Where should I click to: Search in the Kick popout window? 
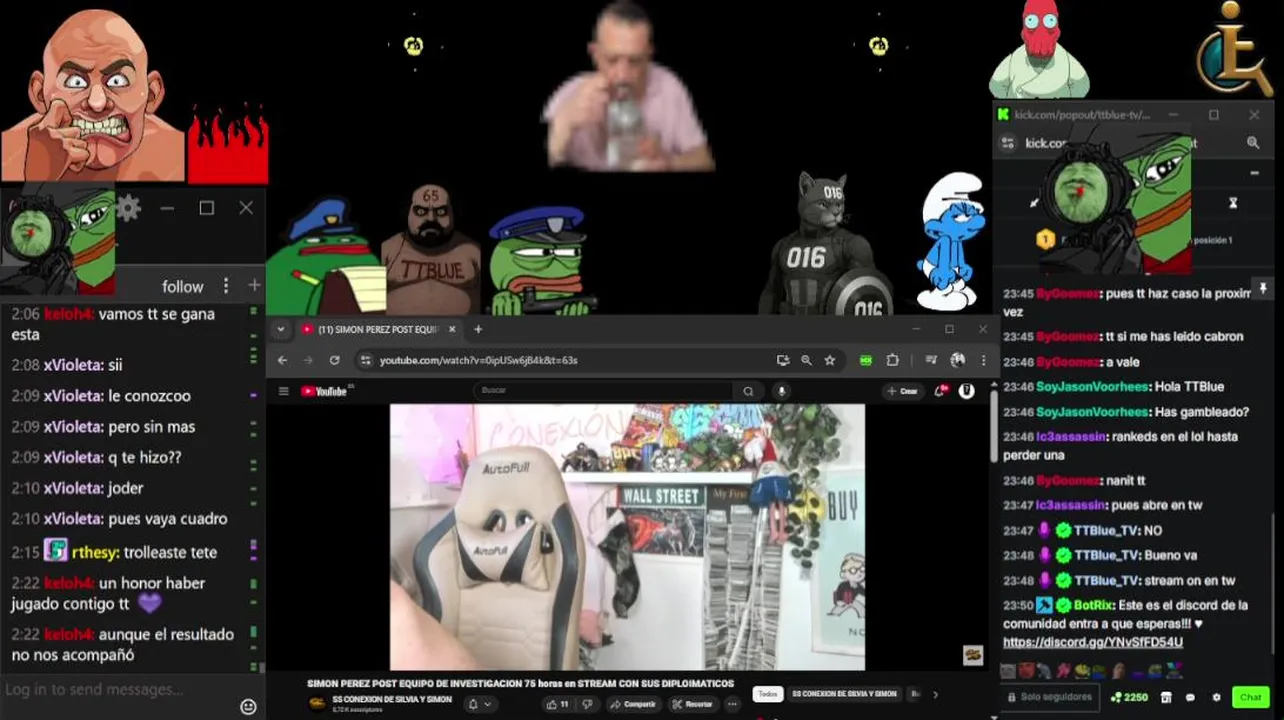tap(1253, 143)
